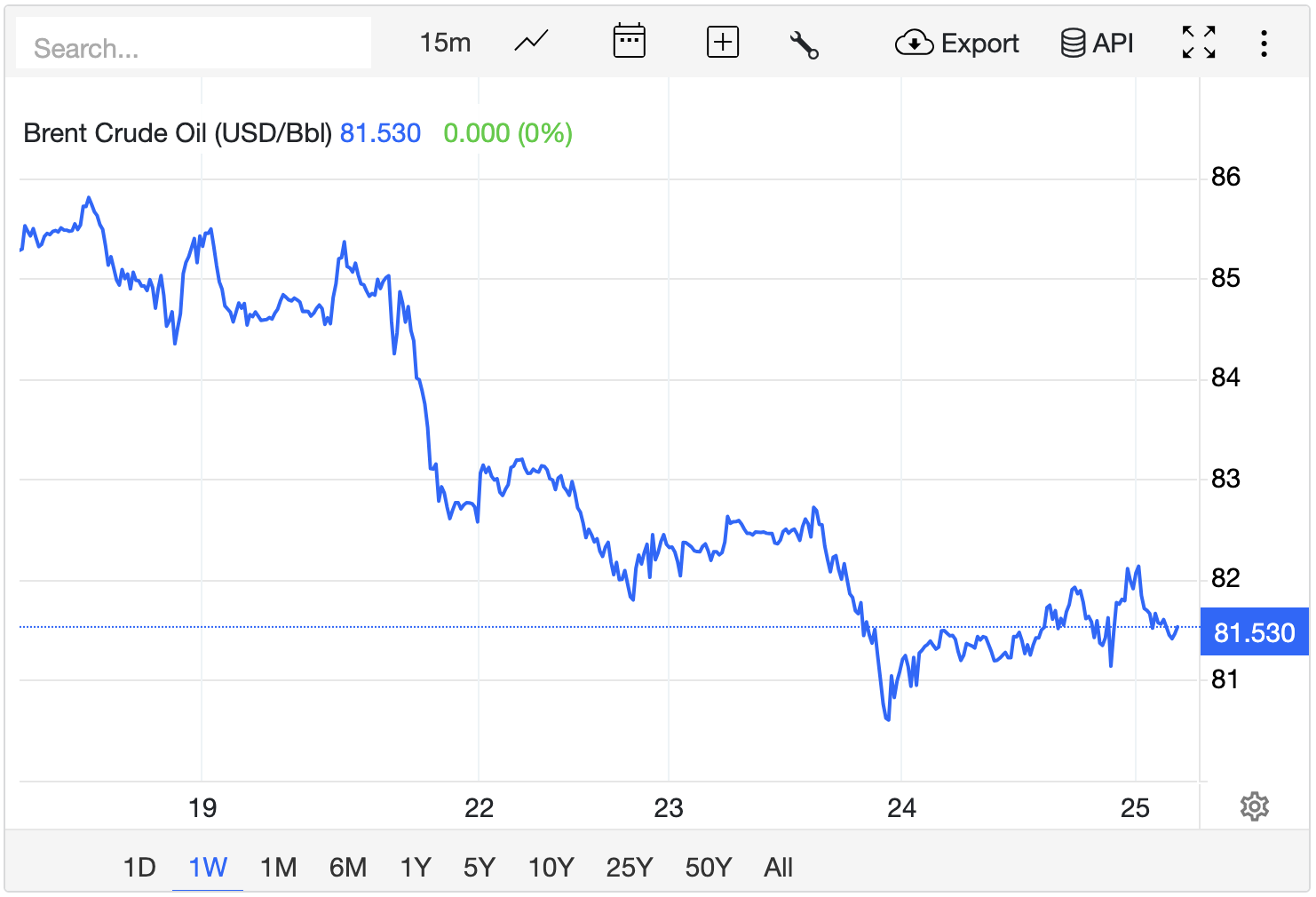Select the 6M time range
Viewport: 1316px width, 897px height.
(347, 867)
